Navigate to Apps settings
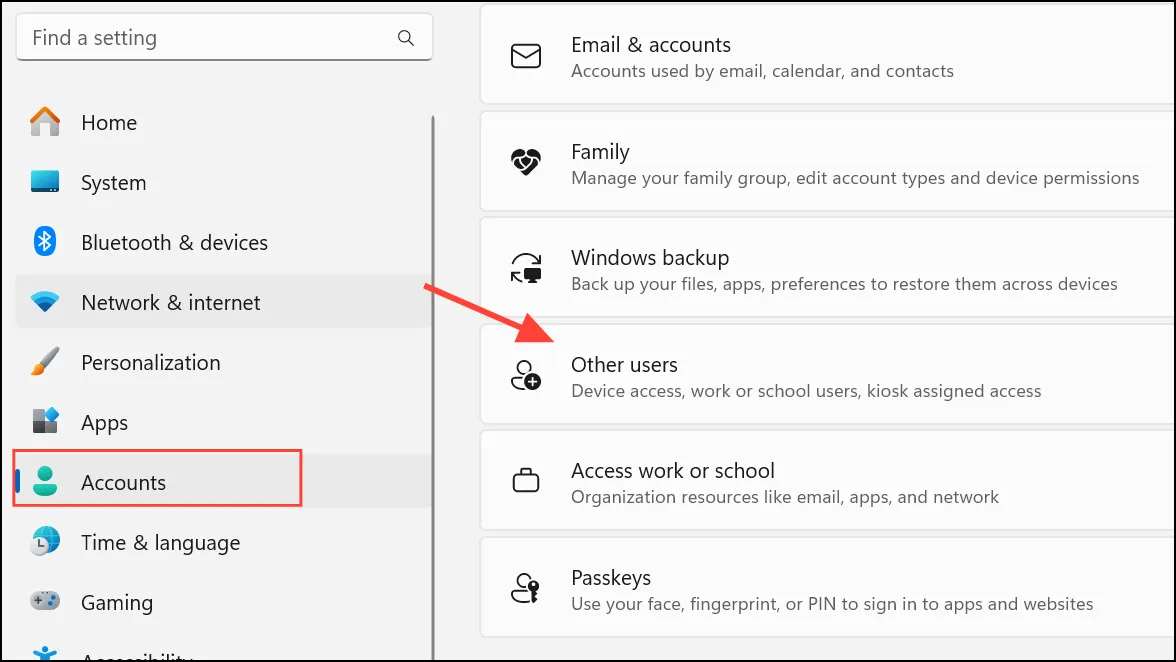 [224, 422]
